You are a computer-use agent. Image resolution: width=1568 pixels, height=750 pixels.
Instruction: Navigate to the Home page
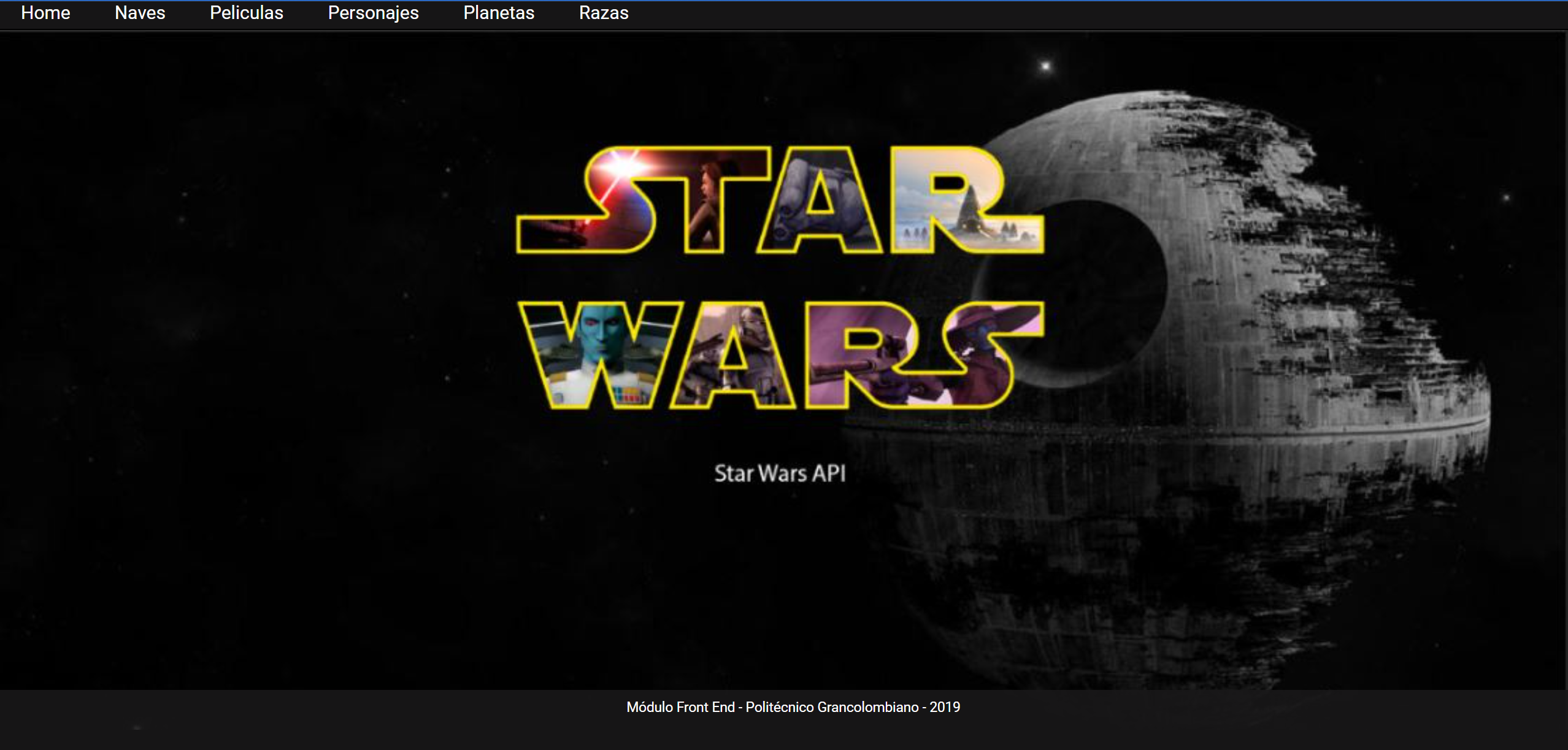coord(45,13)
